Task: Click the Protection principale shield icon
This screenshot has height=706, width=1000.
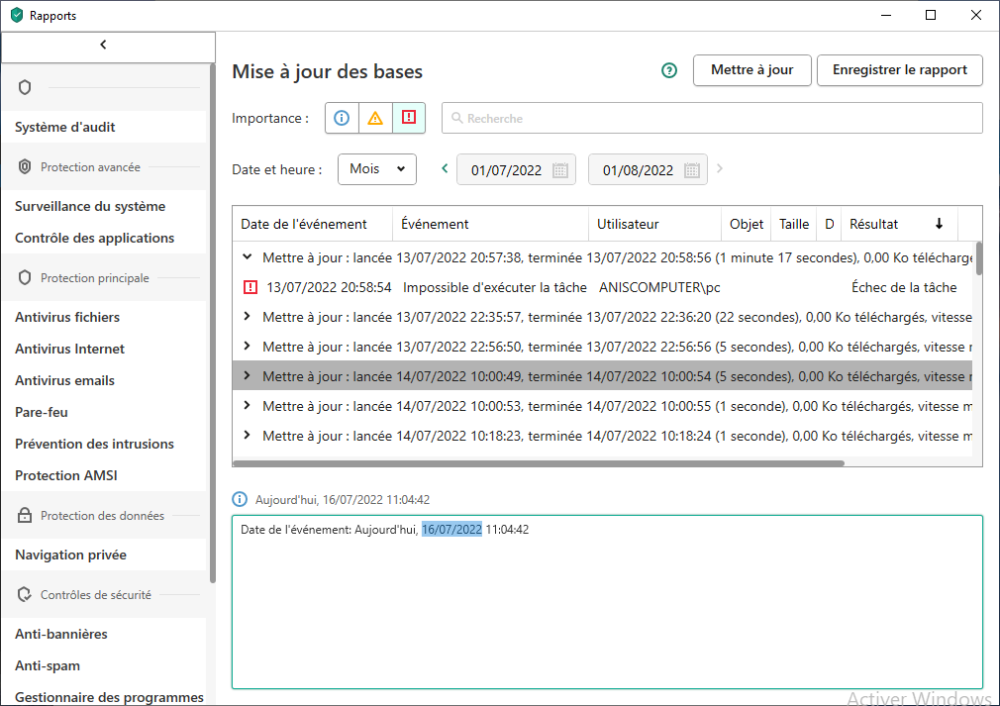Action: click(25, 277)
